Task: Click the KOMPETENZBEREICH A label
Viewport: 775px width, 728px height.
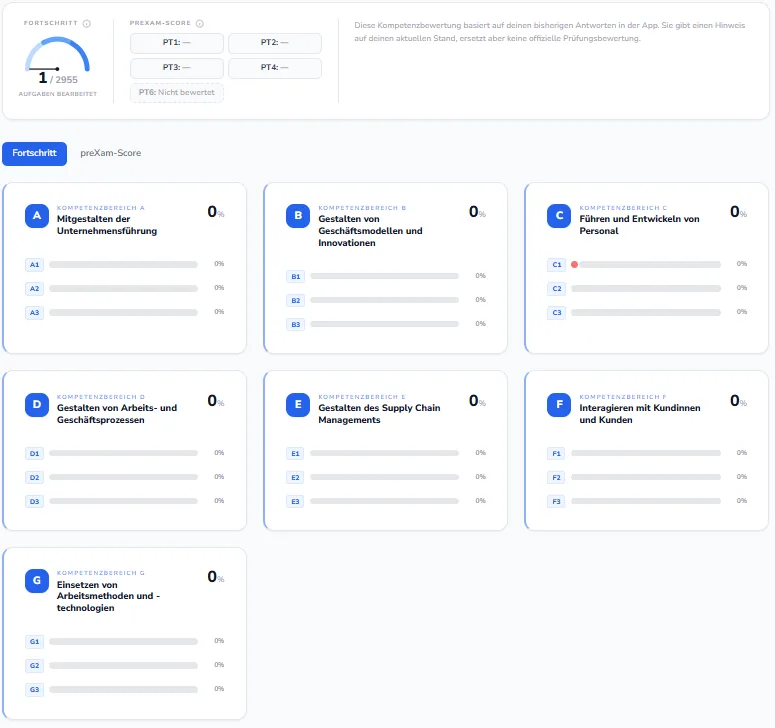Action: pyautogui.click(x=101, y=208)
